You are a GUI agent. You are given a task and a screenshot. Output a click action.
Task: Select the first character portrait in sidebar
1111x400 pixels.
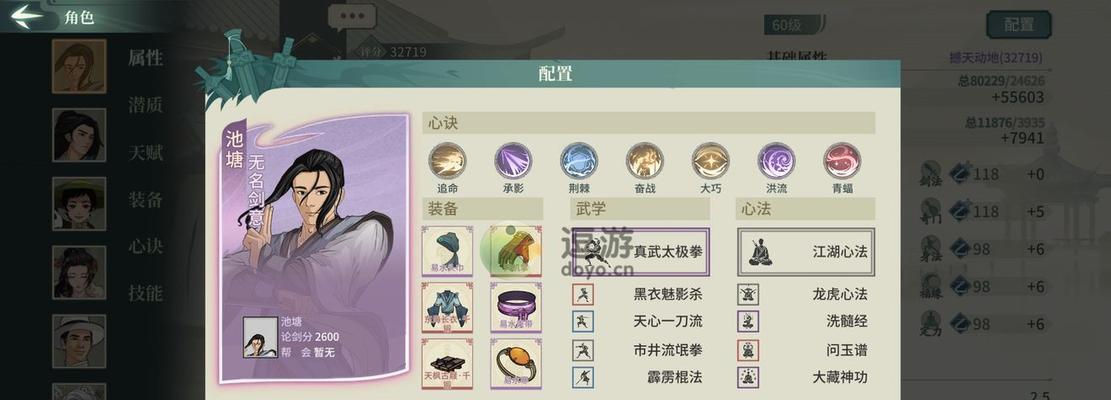pos(79,66)
